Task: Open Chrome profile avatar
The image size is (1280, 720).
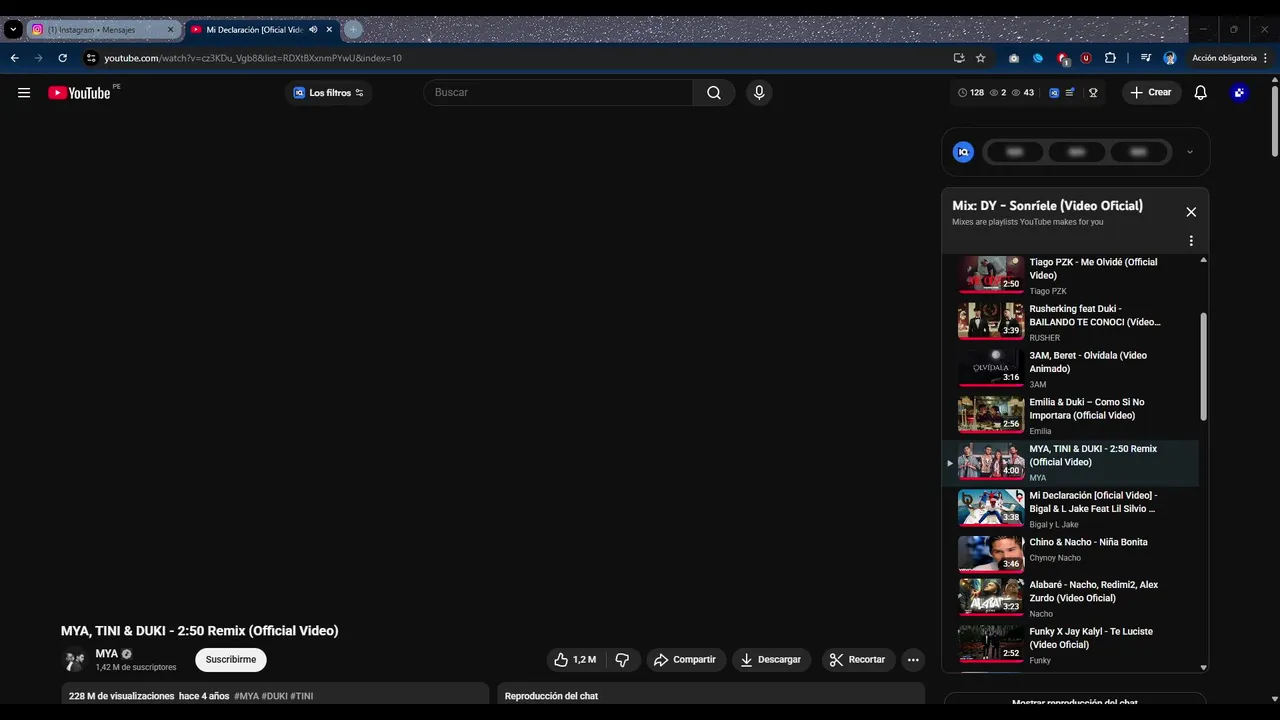Action: (x=1170, y=58)
